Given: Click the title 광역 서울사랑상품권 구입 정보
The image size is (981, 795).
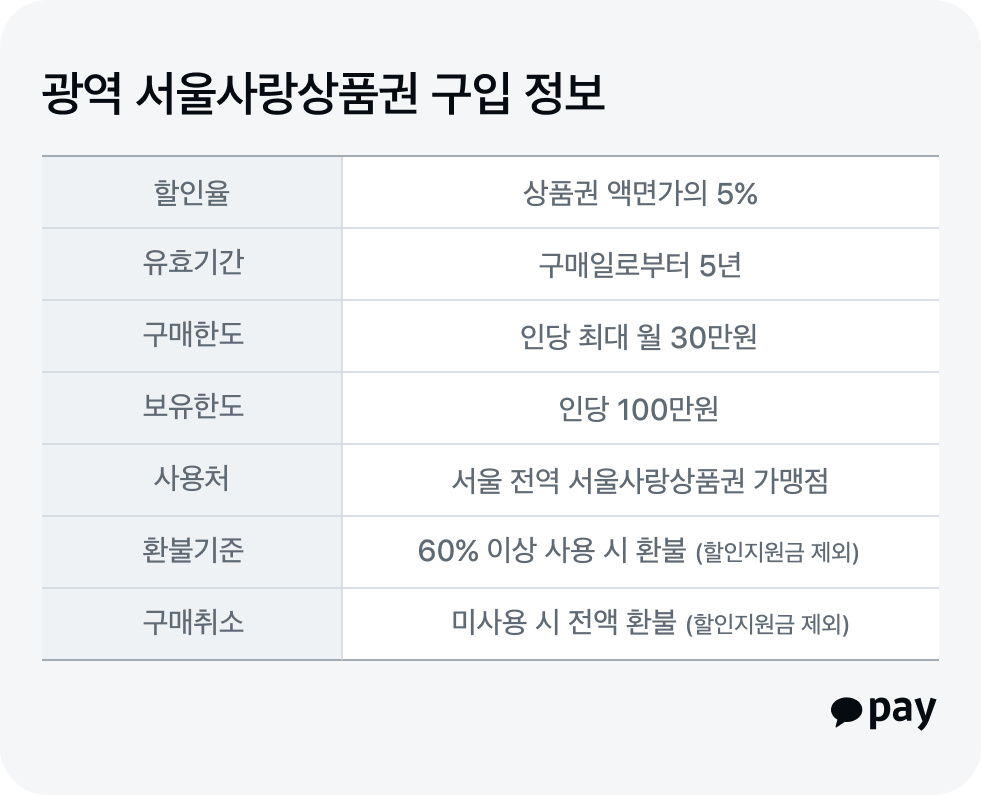Looking at the screenshot, I should 322,95.
